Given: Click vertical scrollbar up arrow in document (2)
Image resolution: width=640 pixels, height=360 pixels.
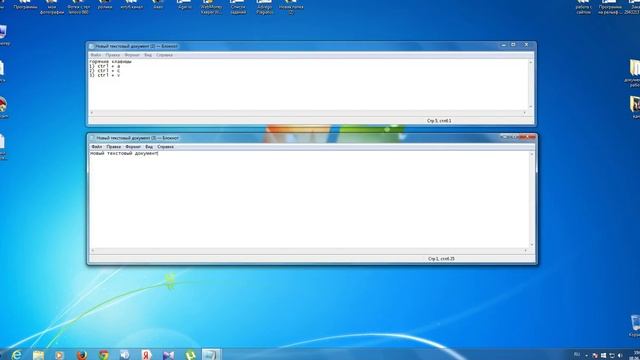Looking at the screenshot, I should click(531, 62).
